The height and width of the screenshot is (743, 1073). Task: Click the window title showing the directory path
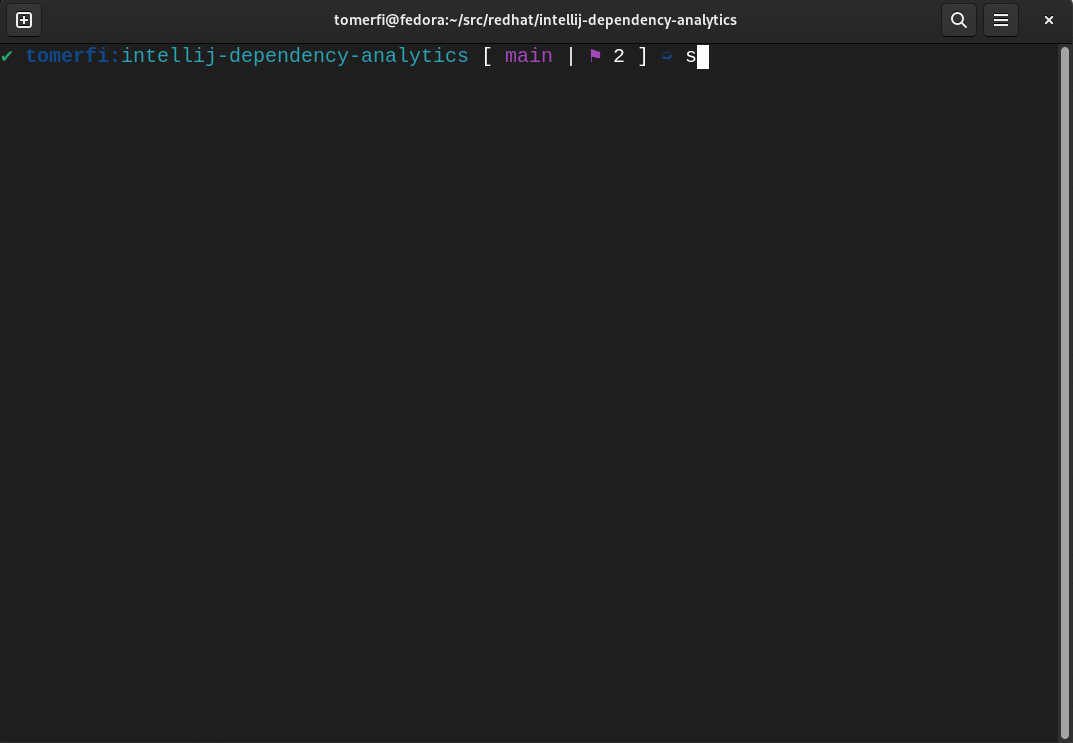(536, 20)
